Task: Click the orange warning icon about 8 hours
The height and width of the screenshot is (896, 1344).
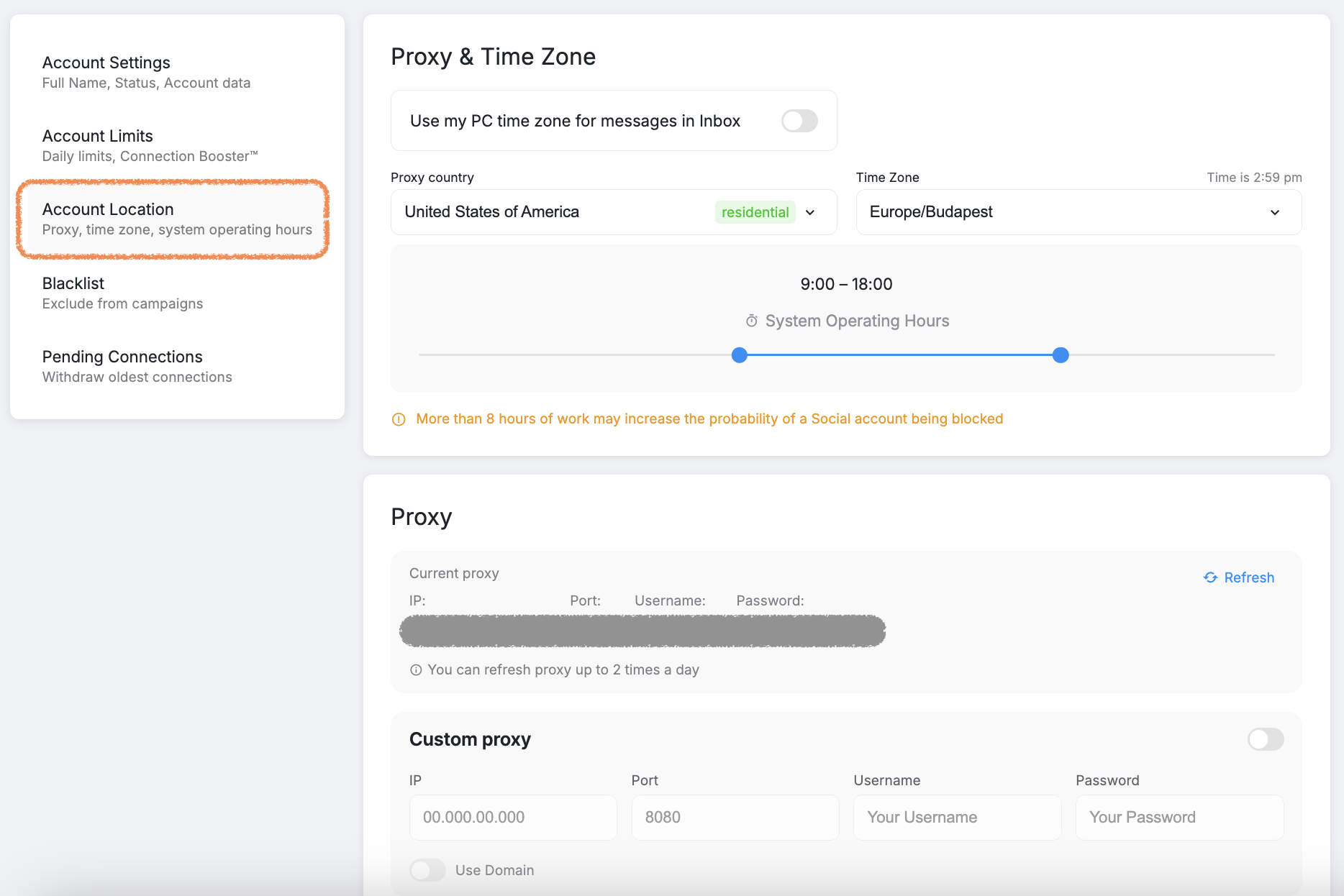Action: [399, 419]
